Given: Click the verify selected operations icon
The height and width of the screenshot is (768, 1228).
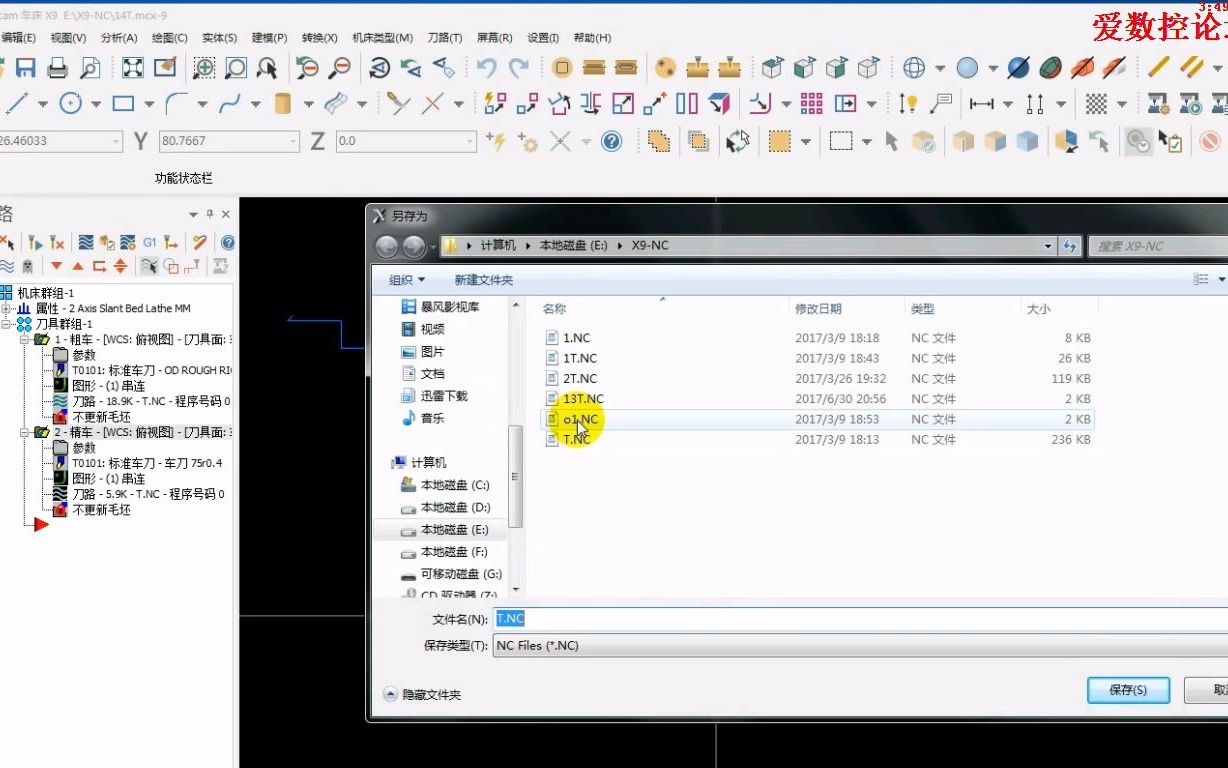Looking at the screenshot, I should pos(106,242).
